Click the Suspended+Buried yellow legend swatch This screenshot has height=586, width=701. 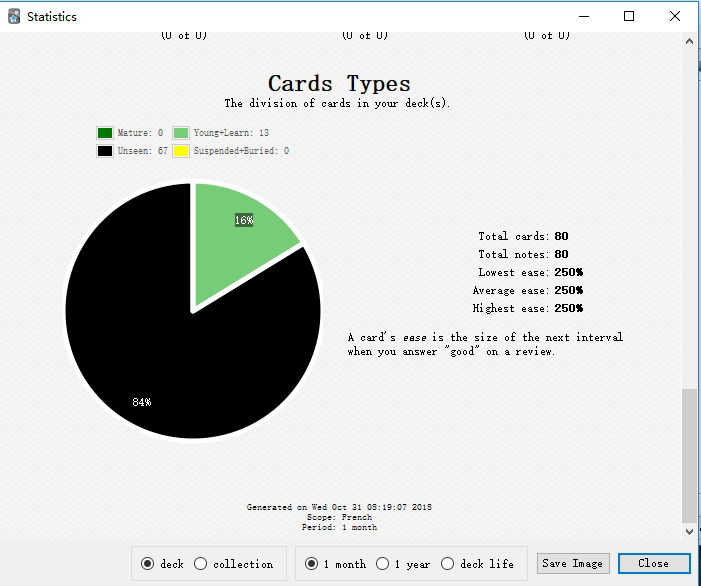click(181, 151)
